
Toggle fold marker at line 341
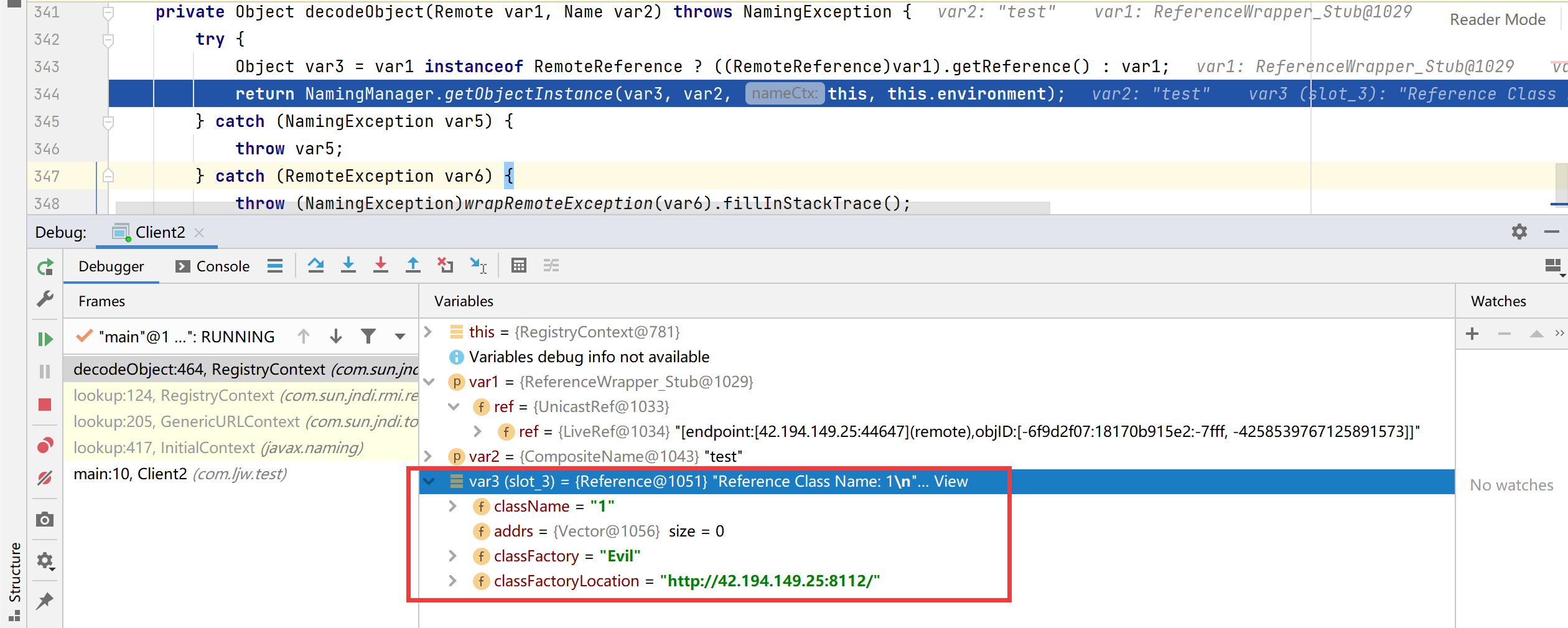[108, 12]
